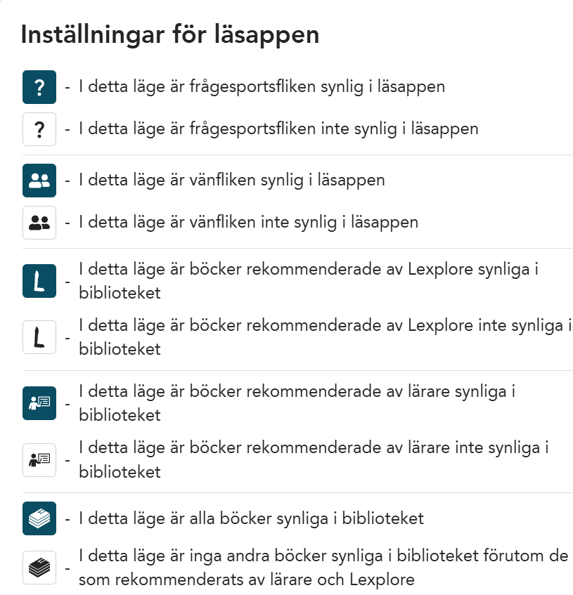573x595 pixels.
Task: Select the dark filled friends tab icon
Action: [x=39, y=180]
